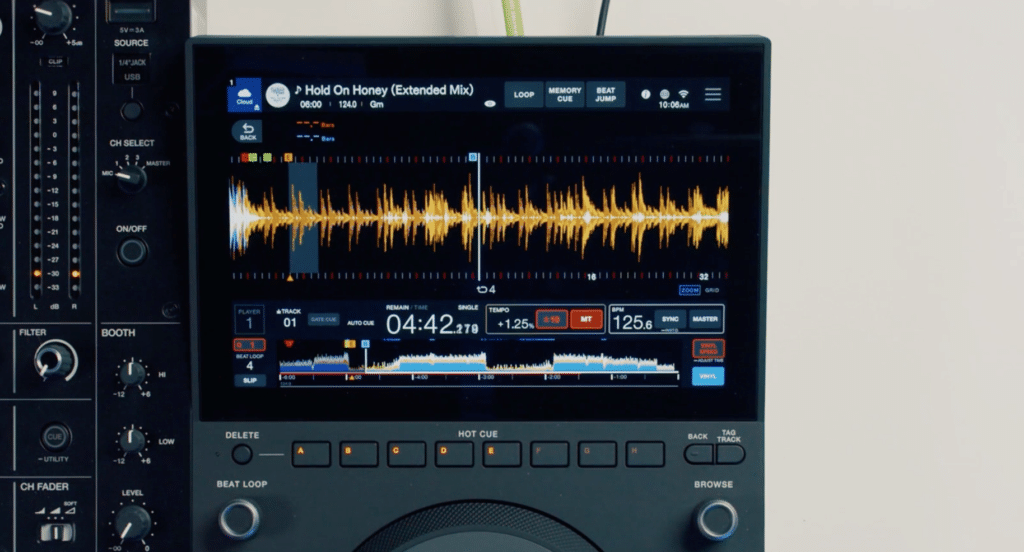Push the mixer CUE button
The height and width of the screenshot is (552, 1024).
56,436
